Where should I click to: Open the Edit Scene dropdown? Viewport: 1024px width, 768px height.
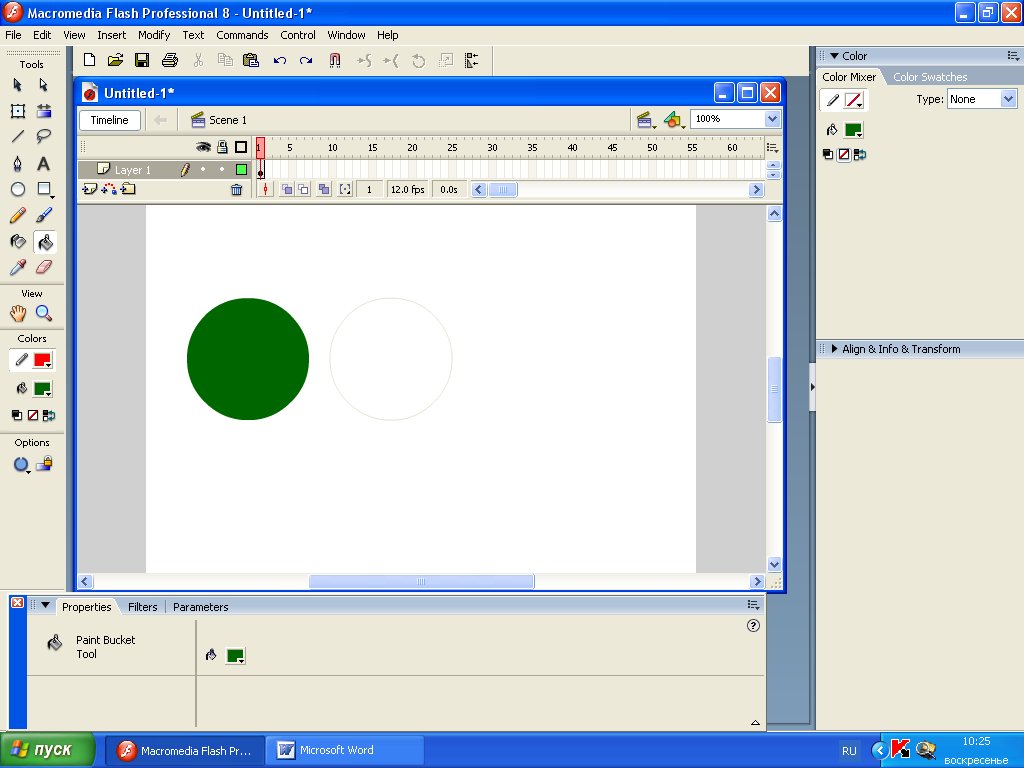click(x=646, y=120)
